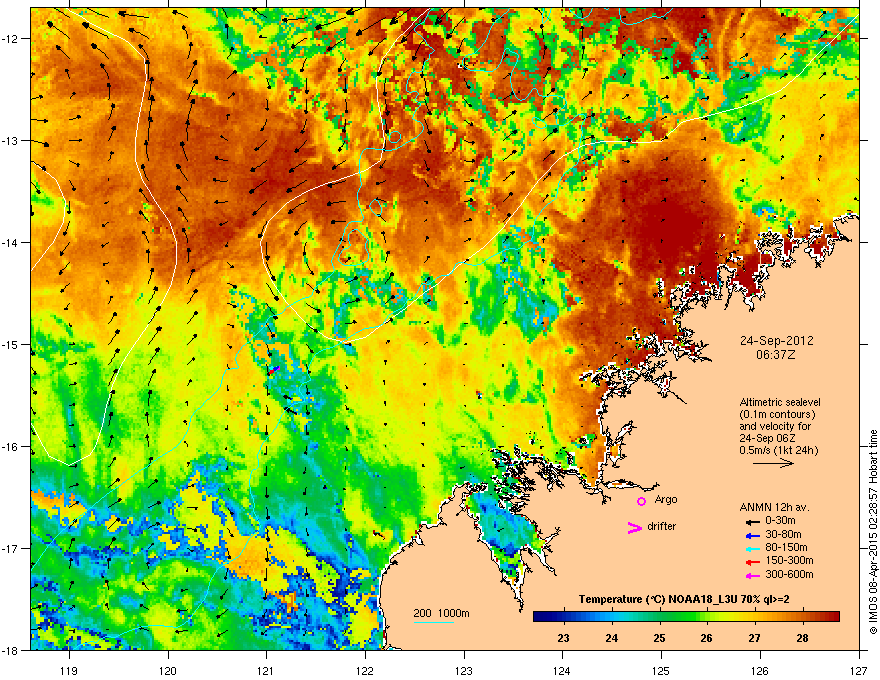Click the '200 1000m' bathymetry label
This screenshot has width=880, height=680.
point(441,613)
